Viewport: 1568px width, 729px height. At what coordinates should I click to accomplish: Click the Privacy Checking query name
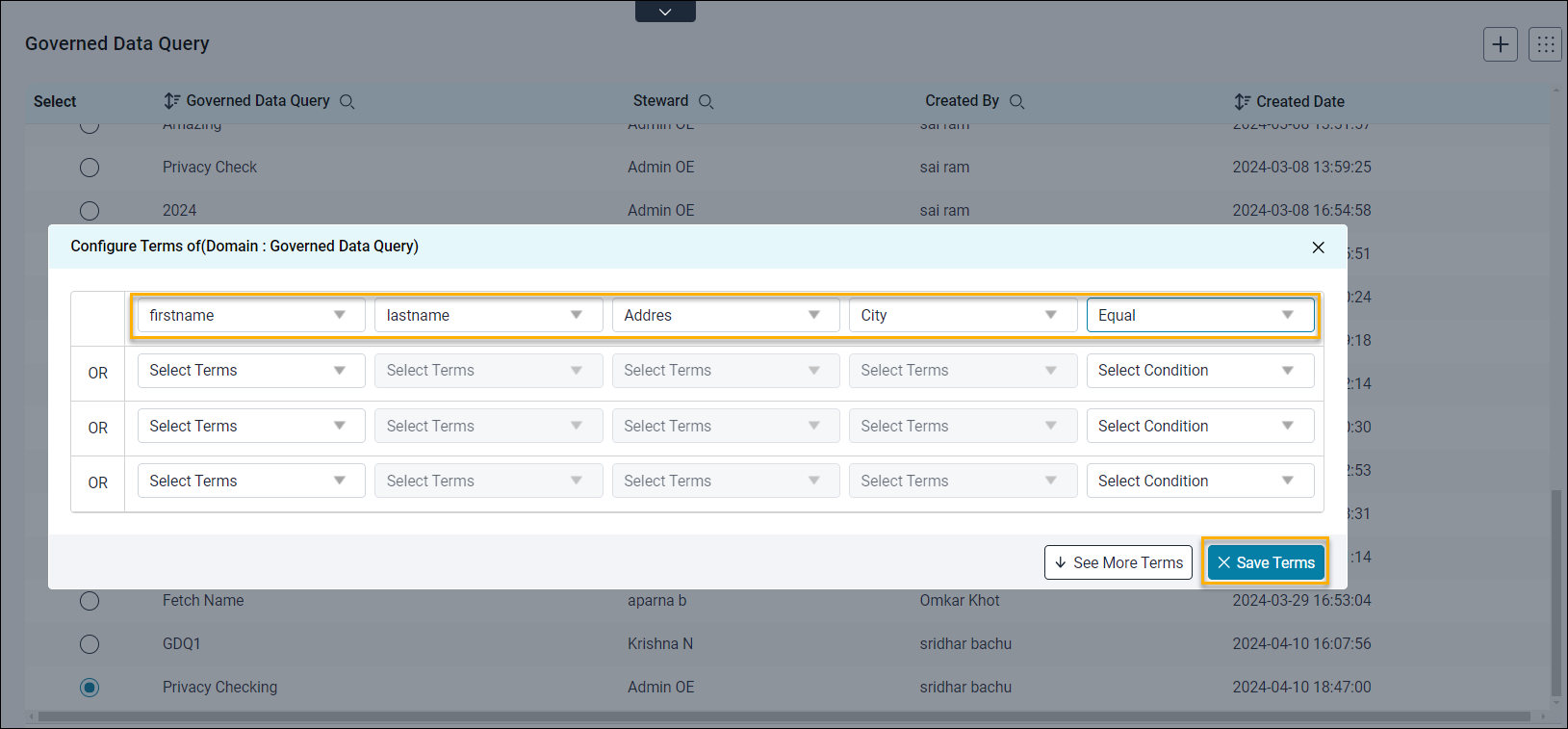[219, 688]
